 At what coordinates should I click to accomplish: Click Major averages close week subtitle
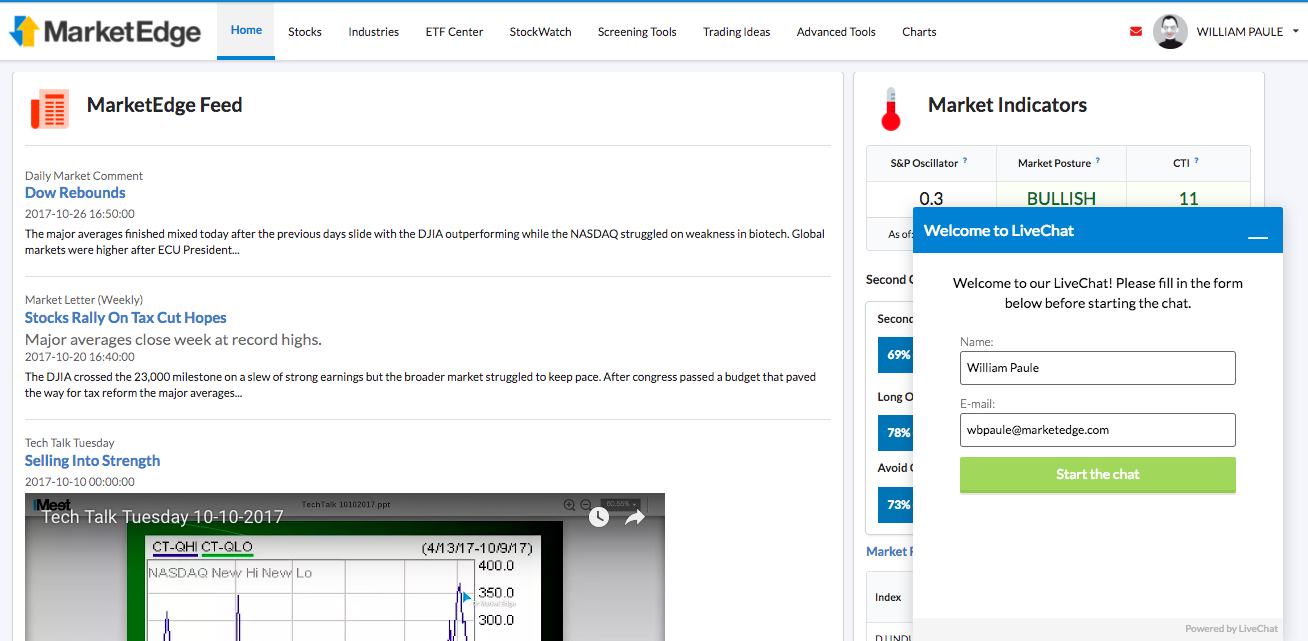pyautogui.click(x=173, y=340)
